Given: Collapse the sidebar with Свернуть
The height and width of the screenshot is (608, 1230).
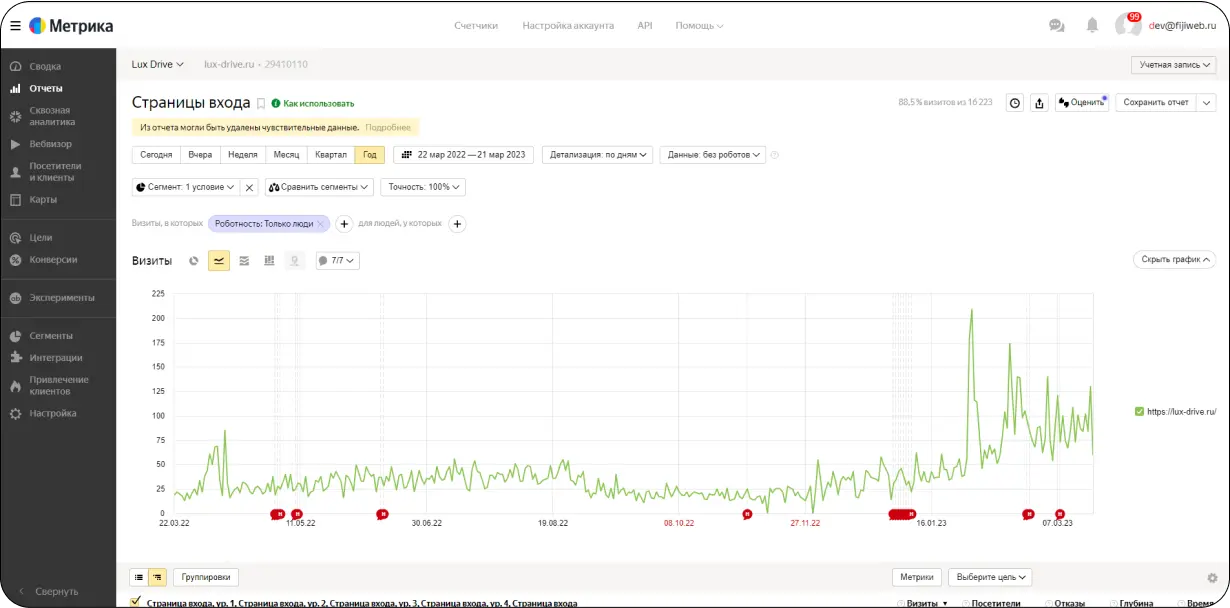Looking at the screenshot, I should 48,591.
